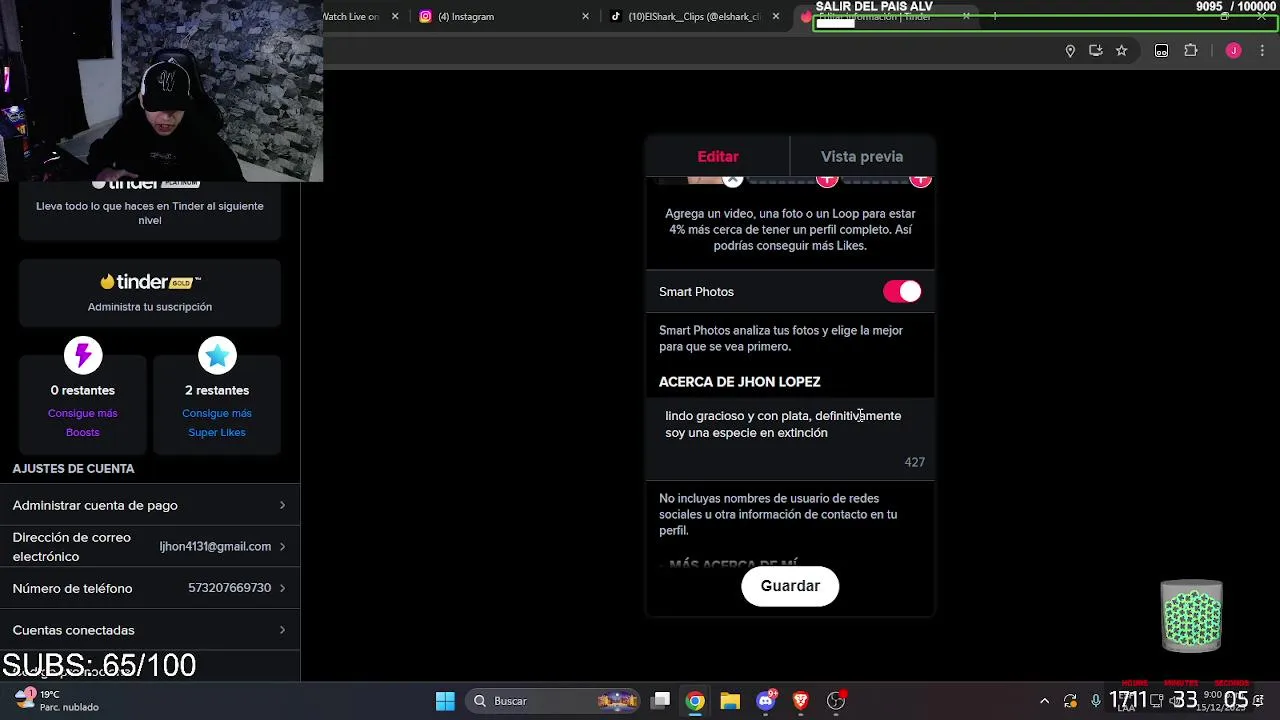
Task: Click Consigue más Super Likes link
Action: [217, 422]
